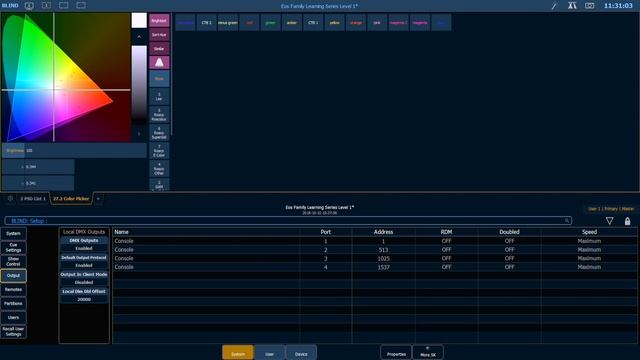640x360 pixels.
Task: Select the Brightest color mode button
Action: [159, 21]
